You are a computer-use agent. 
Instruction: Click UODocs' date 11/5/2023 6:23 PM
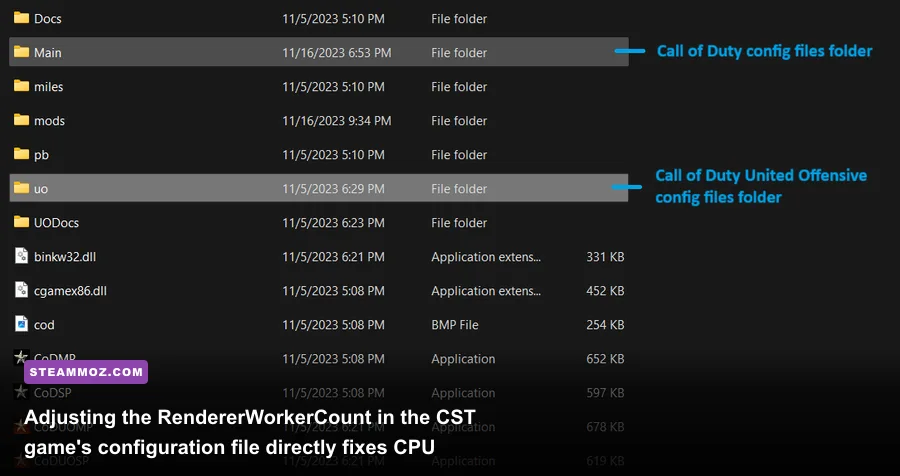coord(333,223)
